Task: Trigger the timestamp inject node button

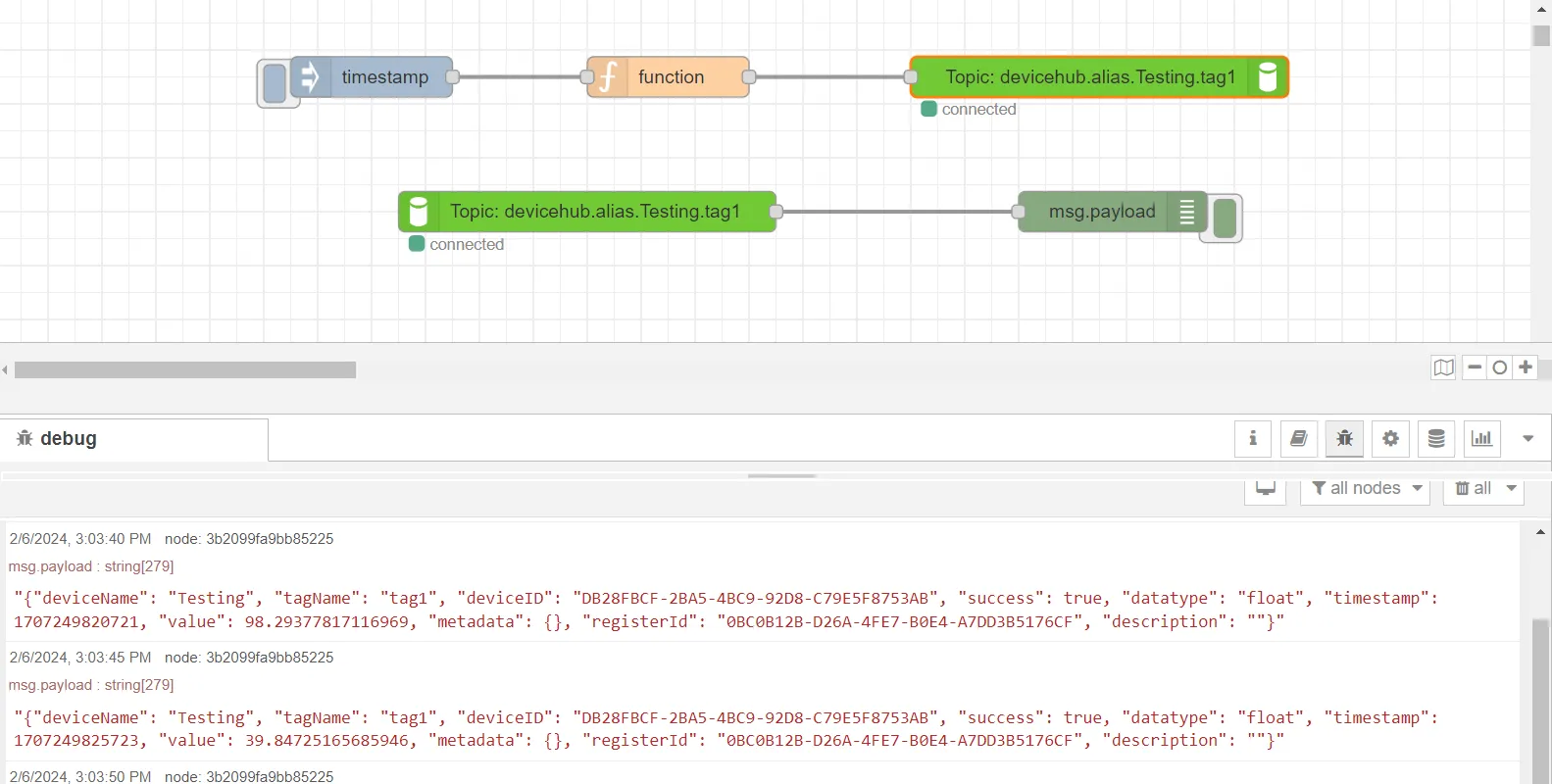Action: (274, 83)
